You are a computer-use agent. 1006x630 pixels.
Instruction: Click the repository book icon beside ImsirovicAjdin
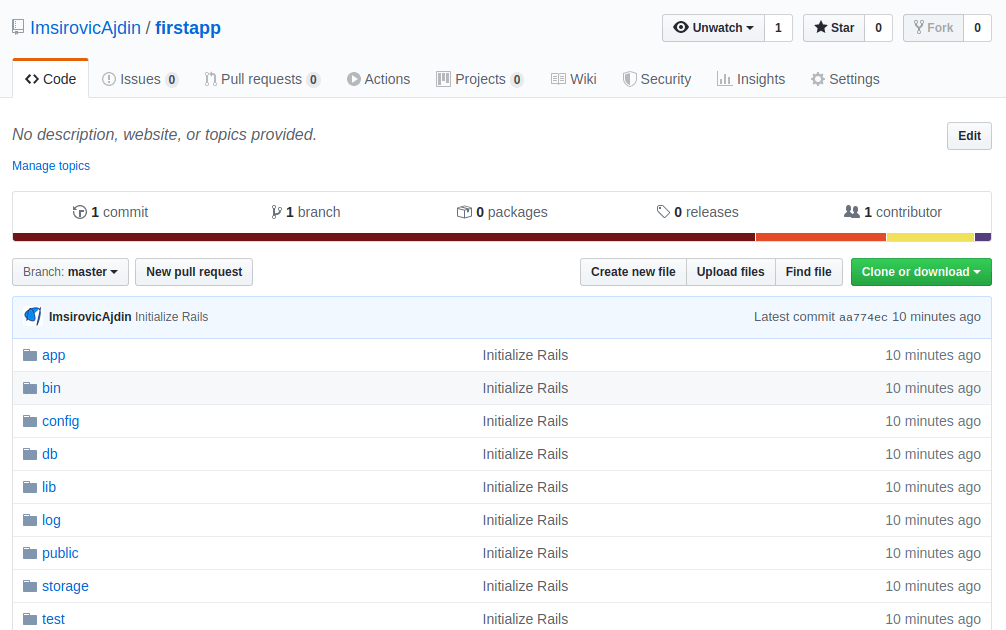pyautogui.click(x=18, y=28)
